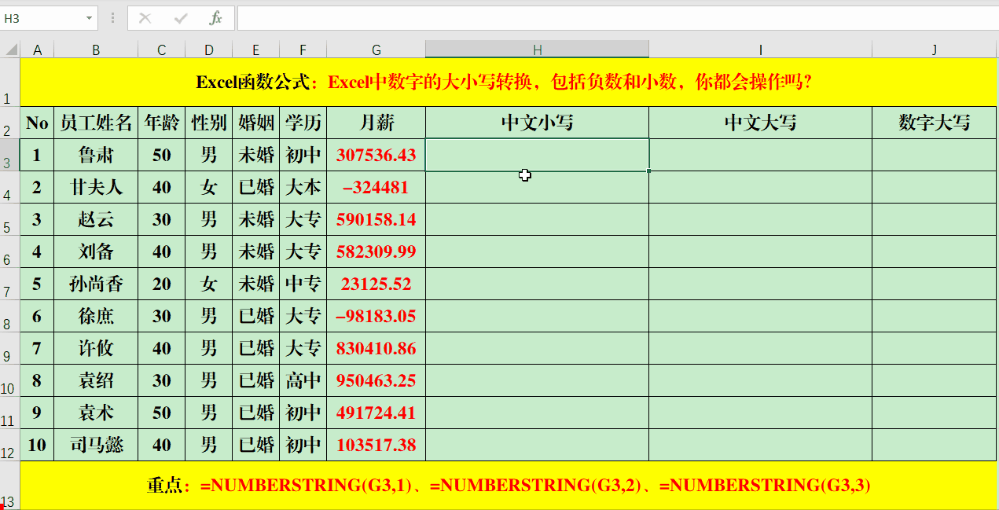999x510 pixels.
Task: Select salary cell -324481
Action: coord(376,187)
